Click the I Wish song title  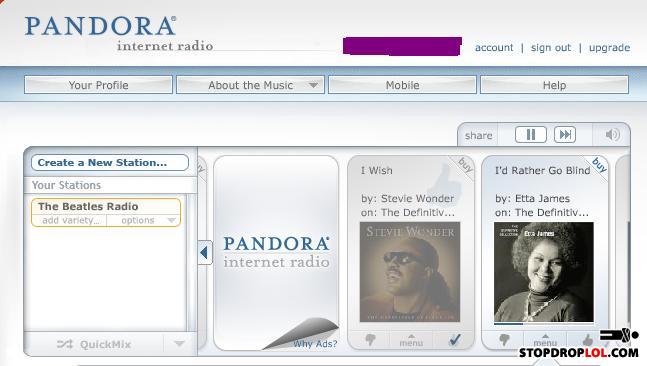click(x=377, y=170)
